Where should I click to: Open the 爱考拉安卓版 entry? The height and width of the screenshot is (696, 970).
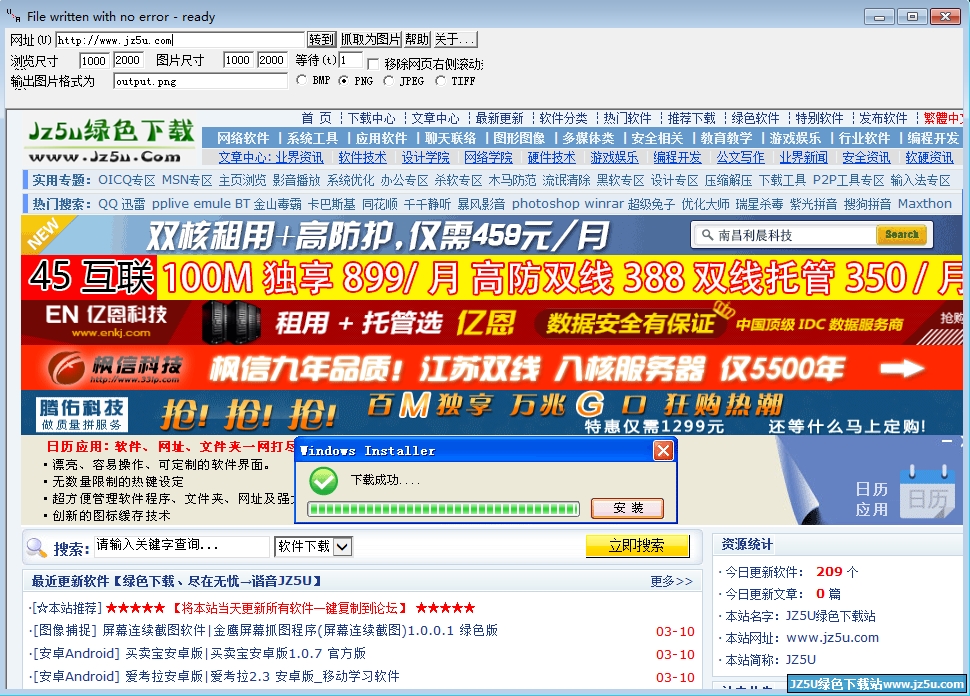point(262,676)
